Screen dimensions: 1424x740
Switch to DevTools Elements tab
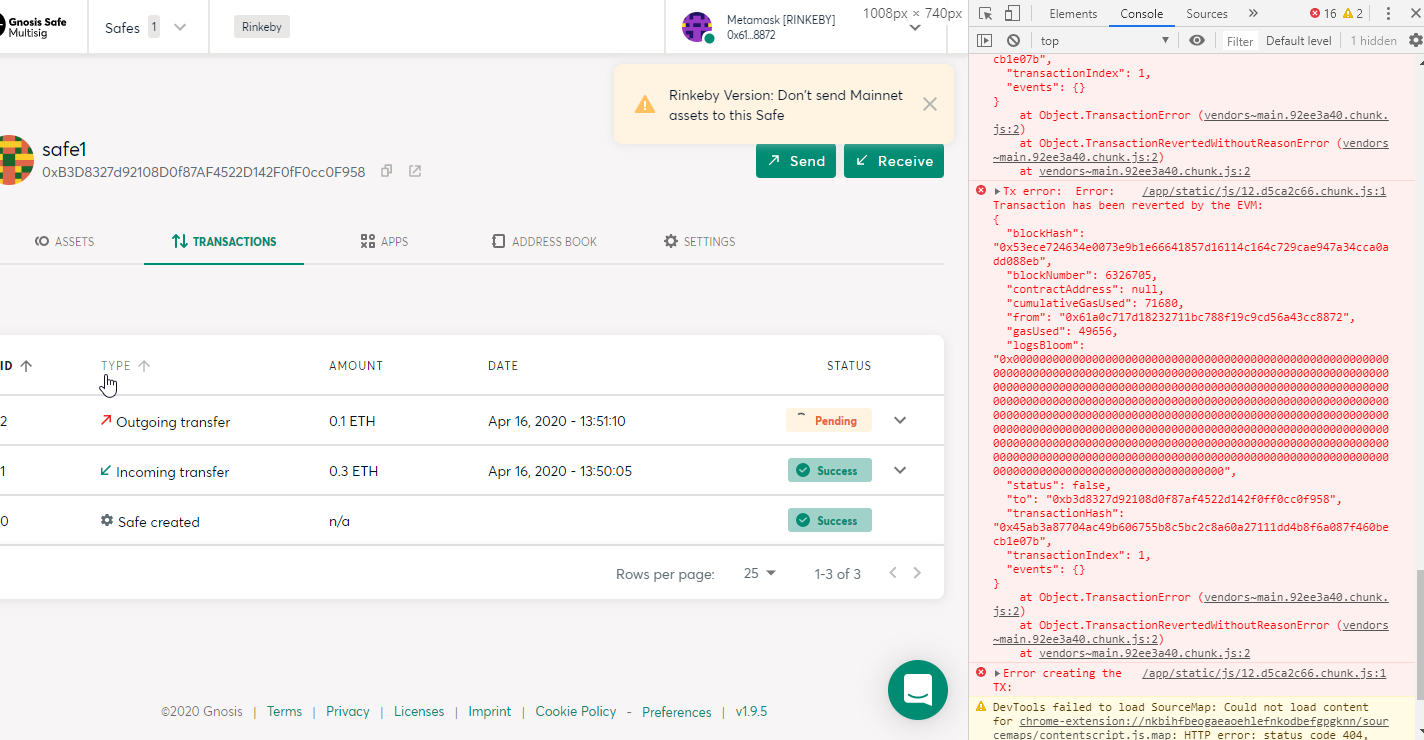(x=1073, y=14)
